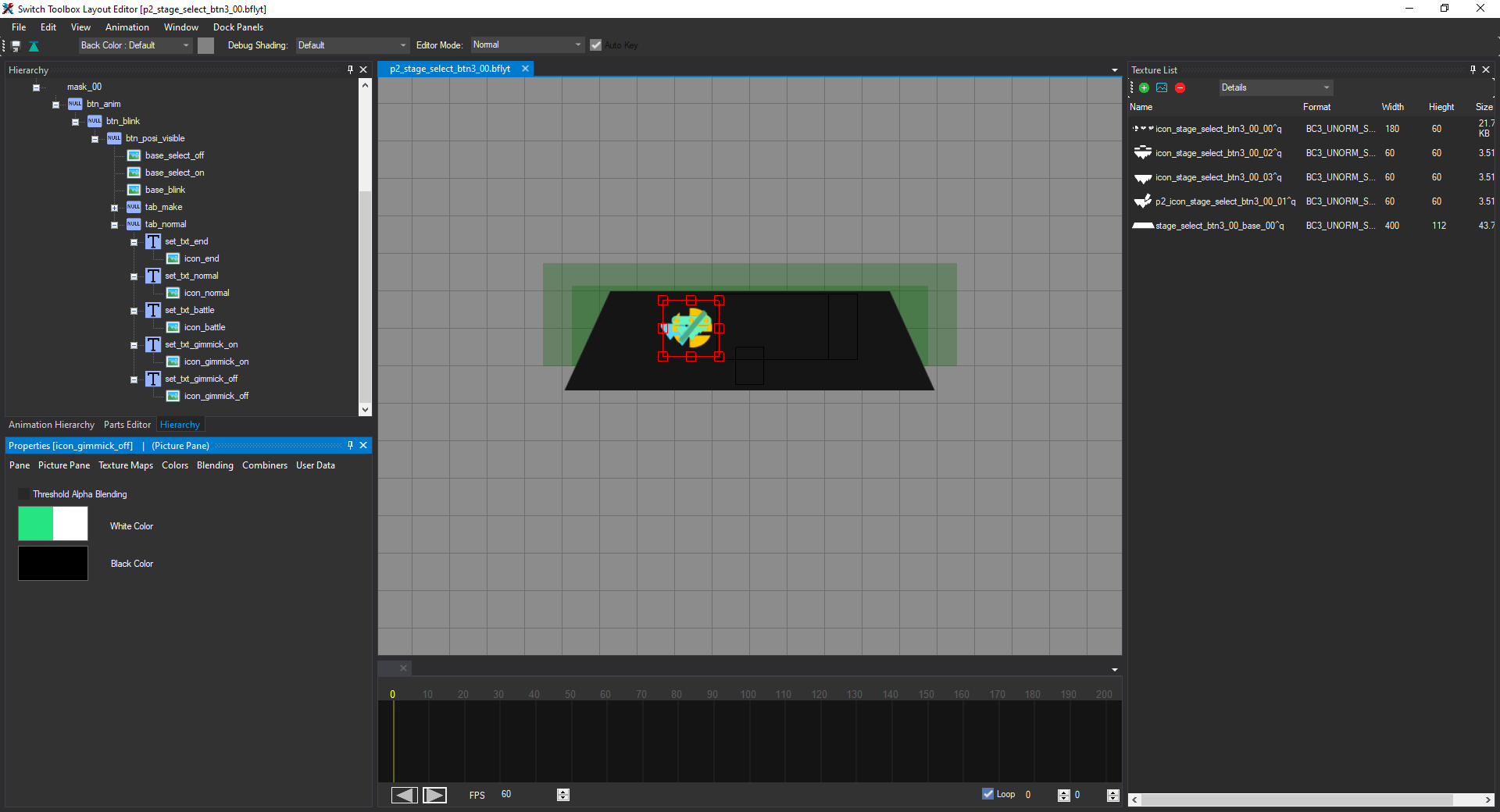Select icon_gimmick_on in the hierarchy
Viewport: 1500px width, 812px height.
click(216, 362)
